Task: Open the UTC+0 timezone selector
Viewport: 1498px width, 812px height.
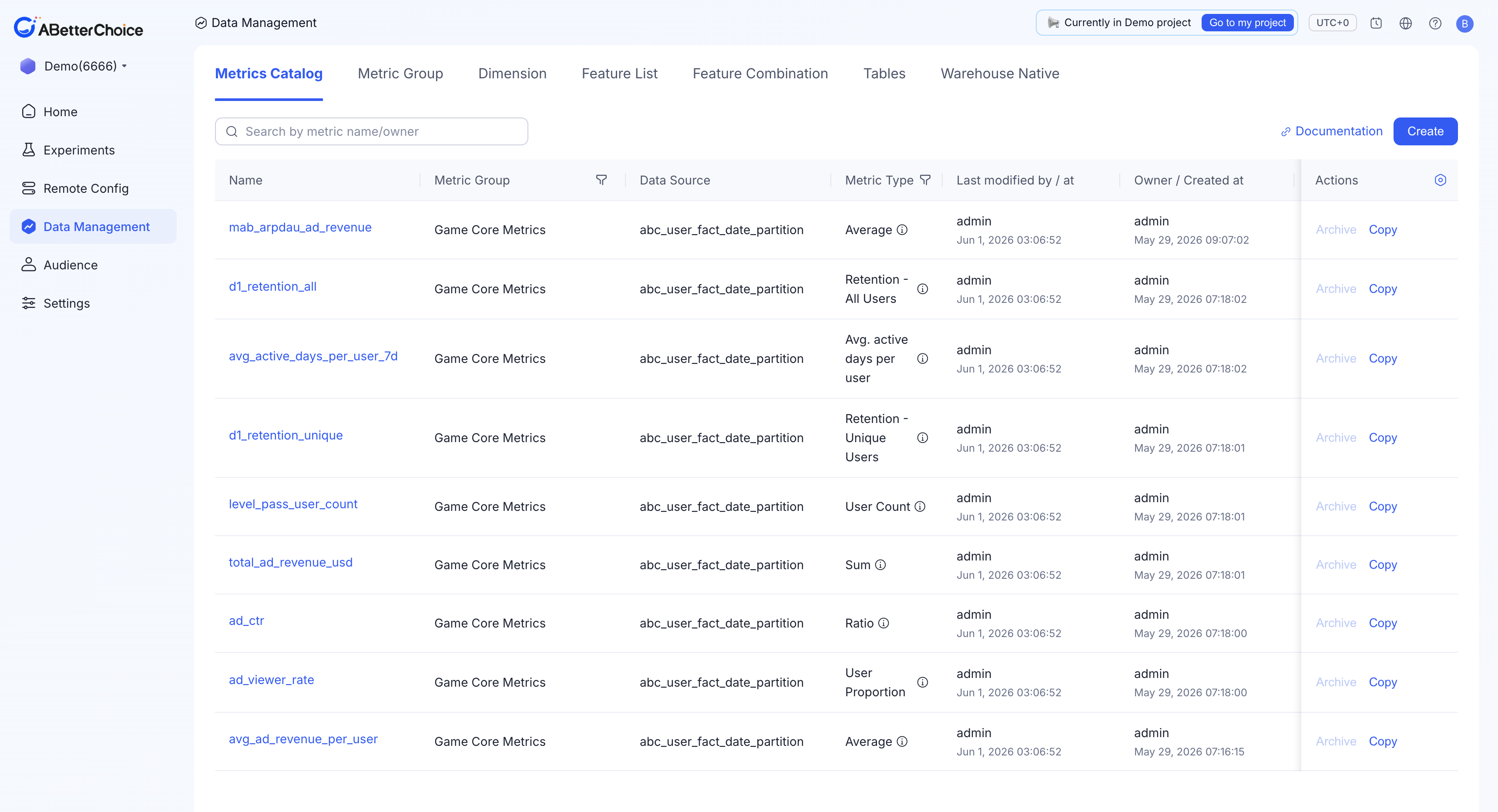Action: [x=1332, y=23]
